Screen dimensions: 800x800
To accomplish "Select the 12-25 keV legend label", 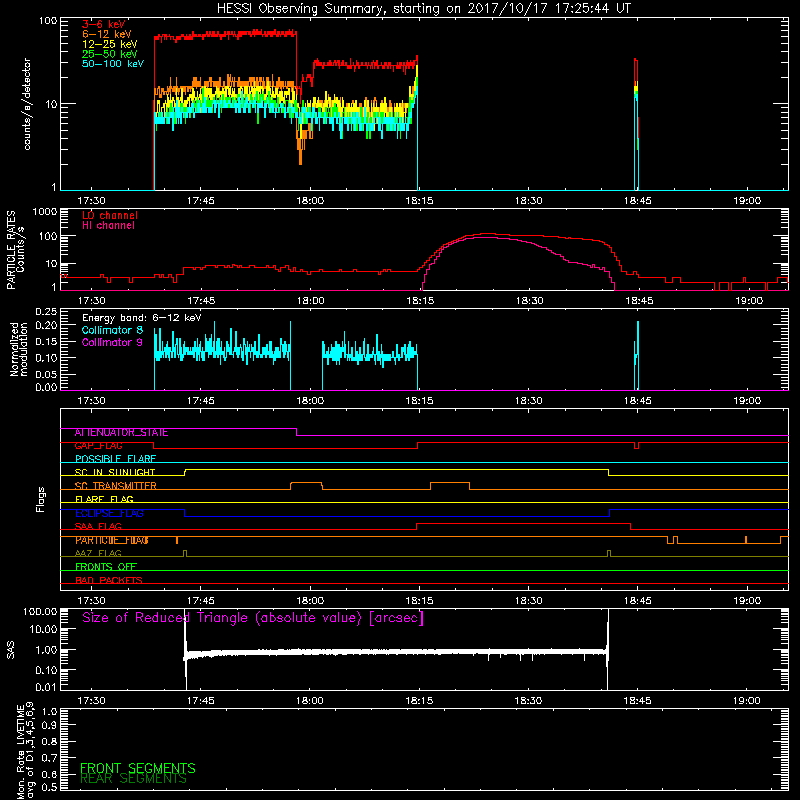I will click(110, 44).
